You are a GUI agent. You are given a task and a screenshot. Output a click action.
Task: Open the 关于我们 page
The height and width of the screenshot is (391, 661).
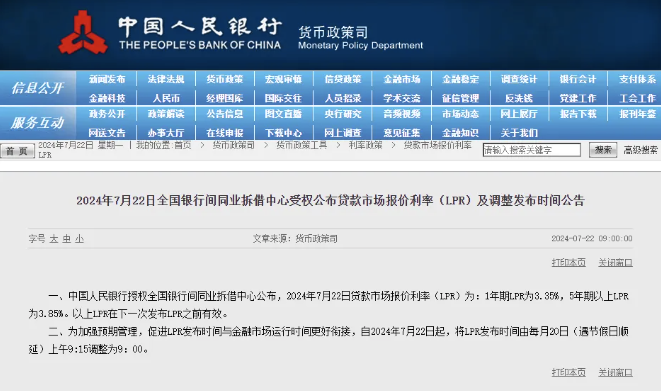tap(519, 133)
